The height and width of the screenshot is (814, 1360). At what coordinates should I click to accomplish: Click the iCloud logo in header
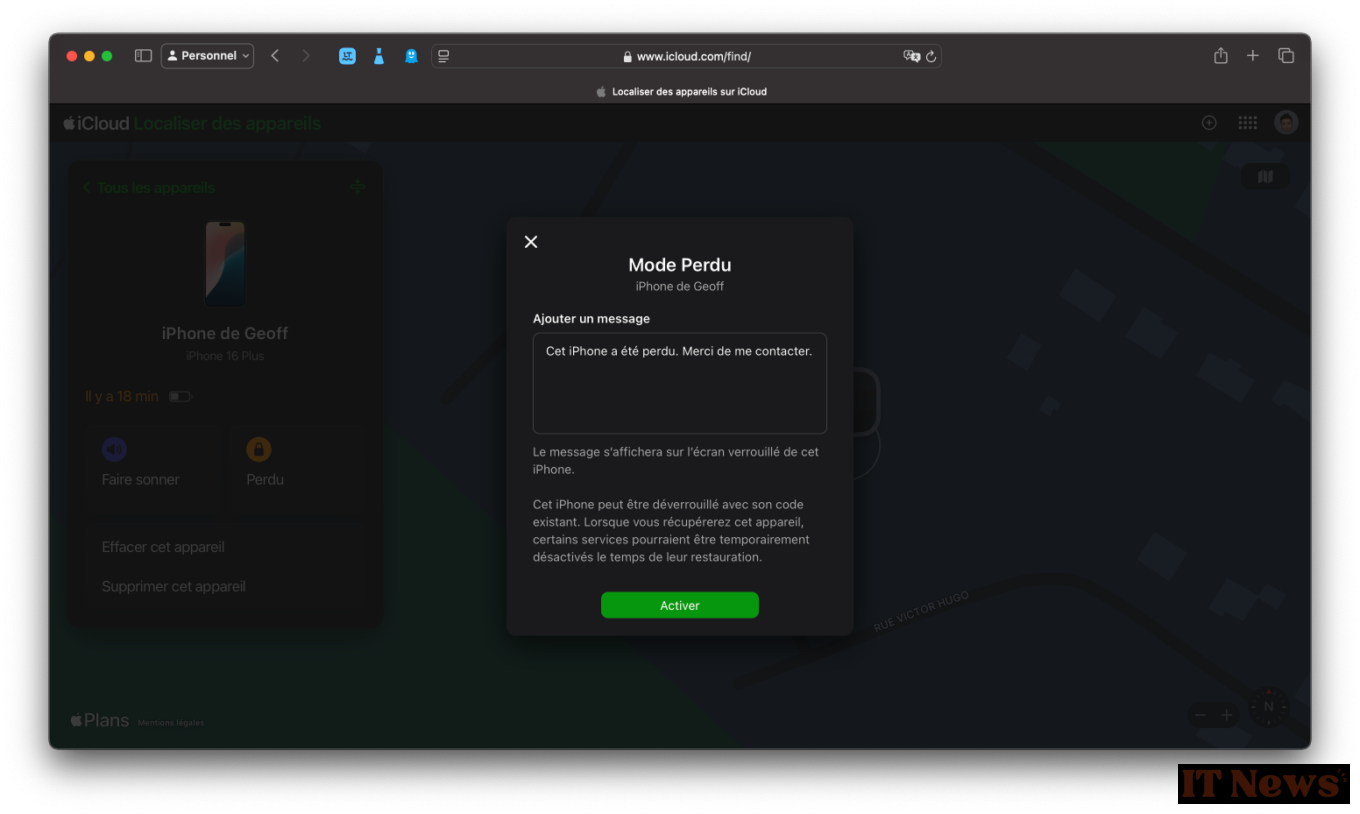(x=96, y=123)
